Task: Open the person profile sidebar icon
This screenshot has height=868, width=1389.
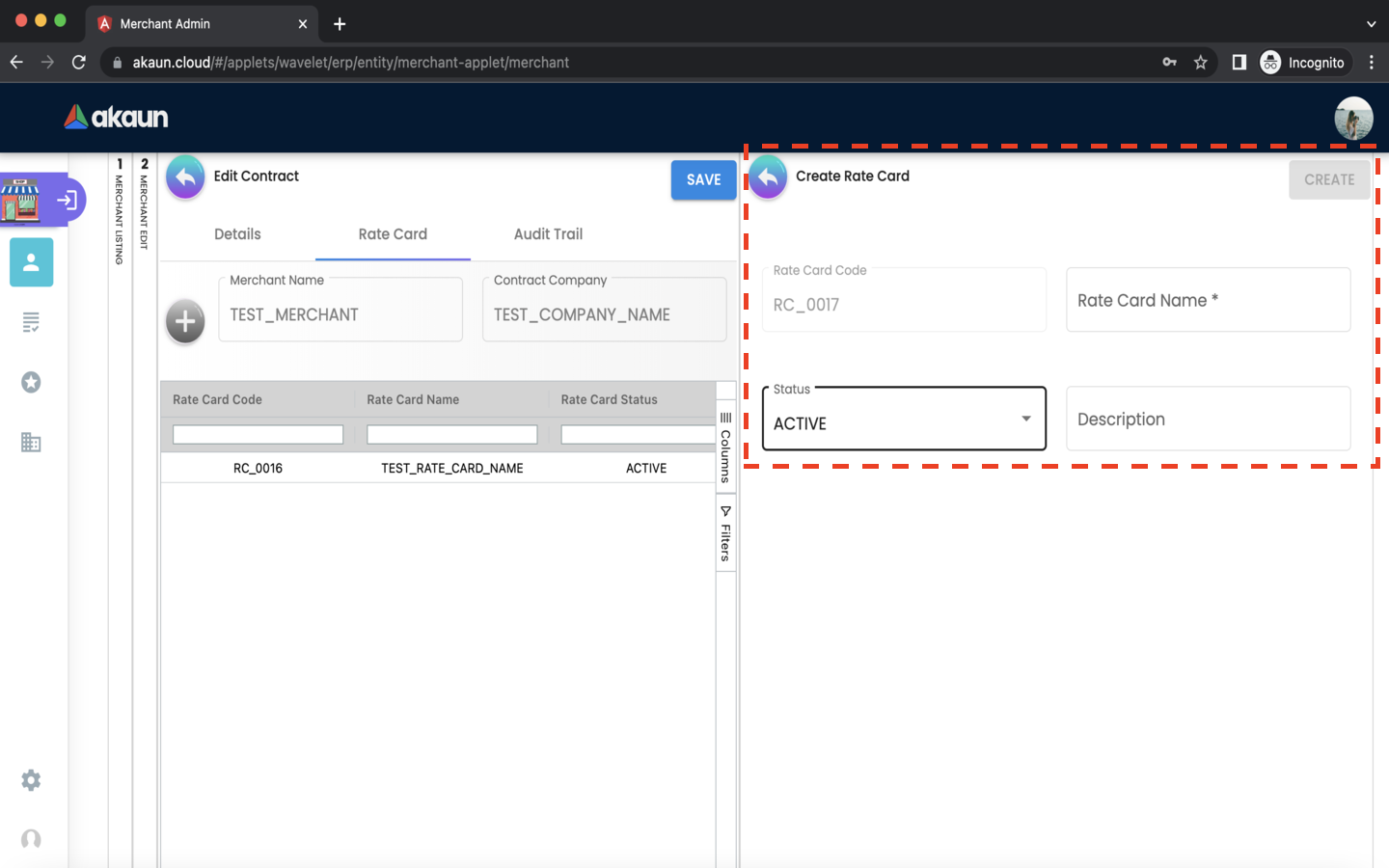Action: (x=31, y=262)
